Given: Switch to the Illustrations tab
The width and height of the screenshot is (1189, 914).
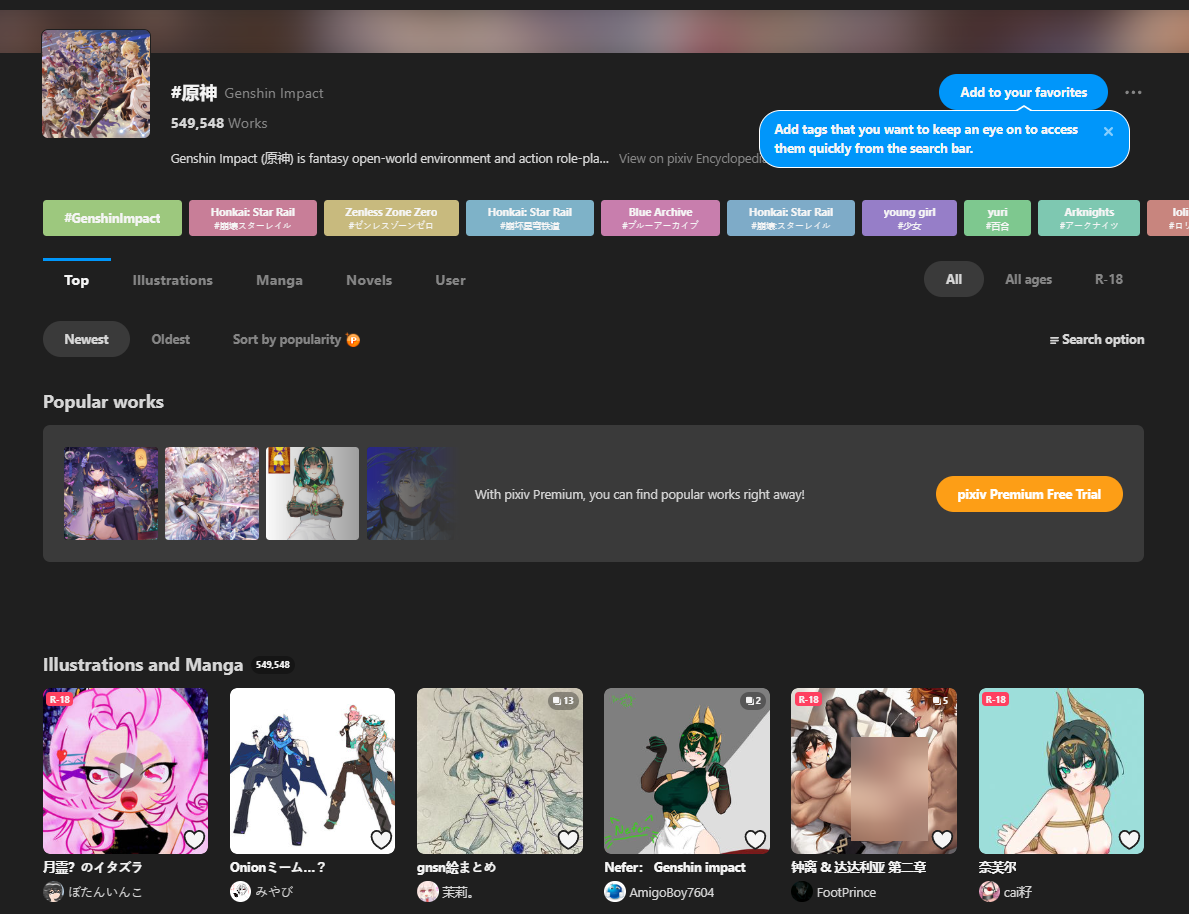Looking at the screenshot, I should point(172,281).
